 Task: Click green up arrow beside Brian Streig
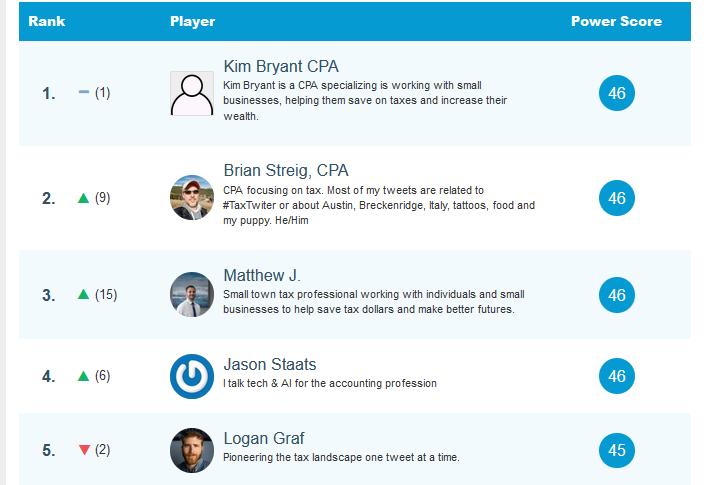(x=84, y=198)
